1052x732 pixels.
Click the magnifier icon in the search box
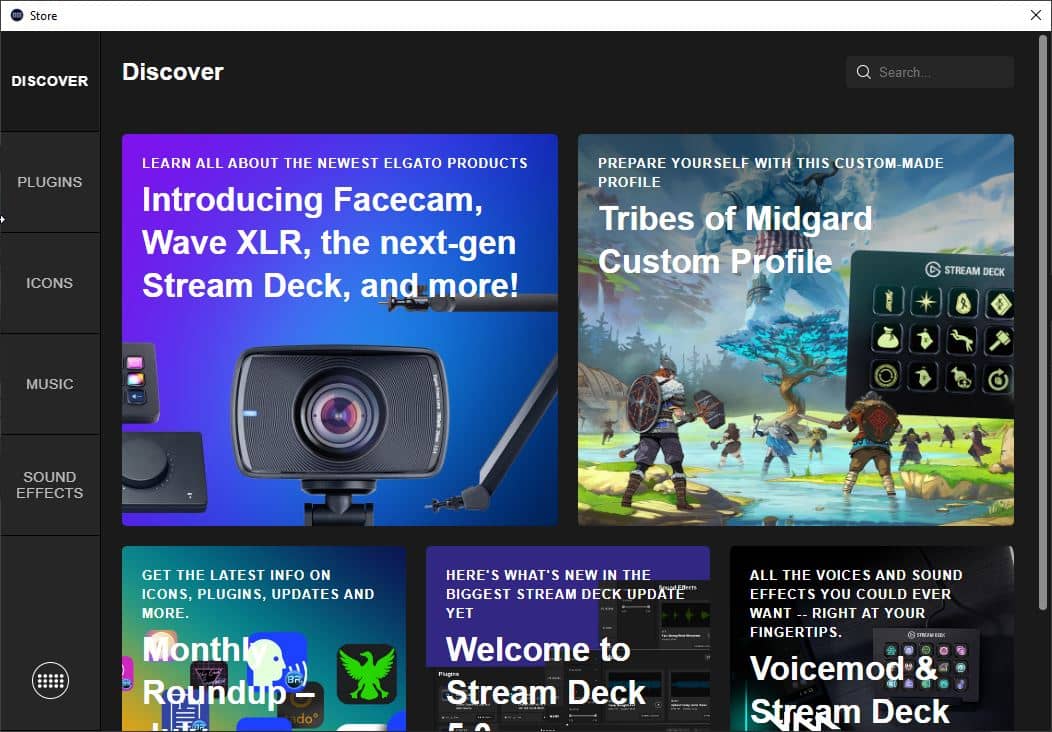(863, 72)
